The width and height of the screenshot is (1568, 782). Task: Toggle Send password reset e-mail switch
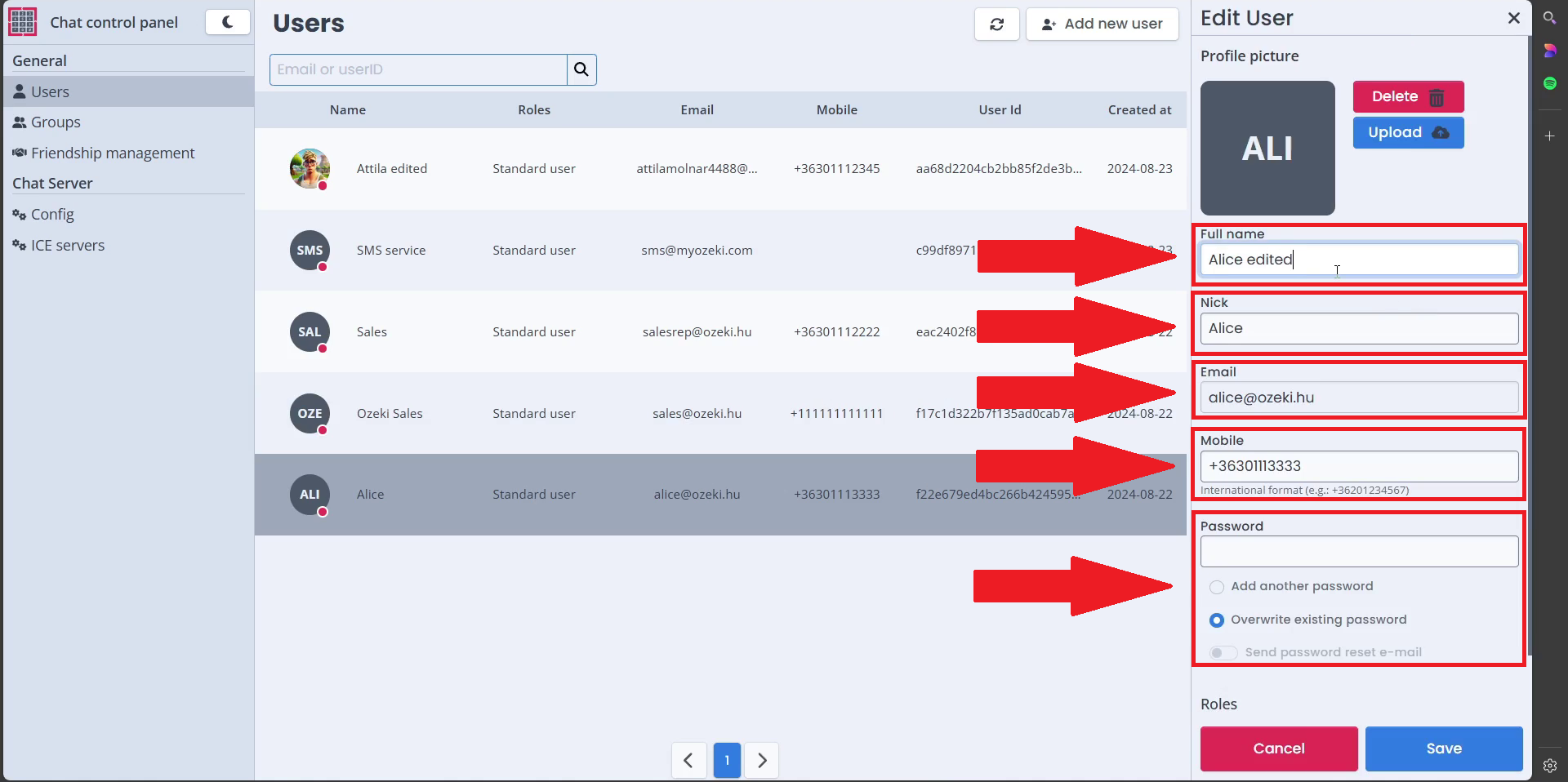(x=1223, y=653)
